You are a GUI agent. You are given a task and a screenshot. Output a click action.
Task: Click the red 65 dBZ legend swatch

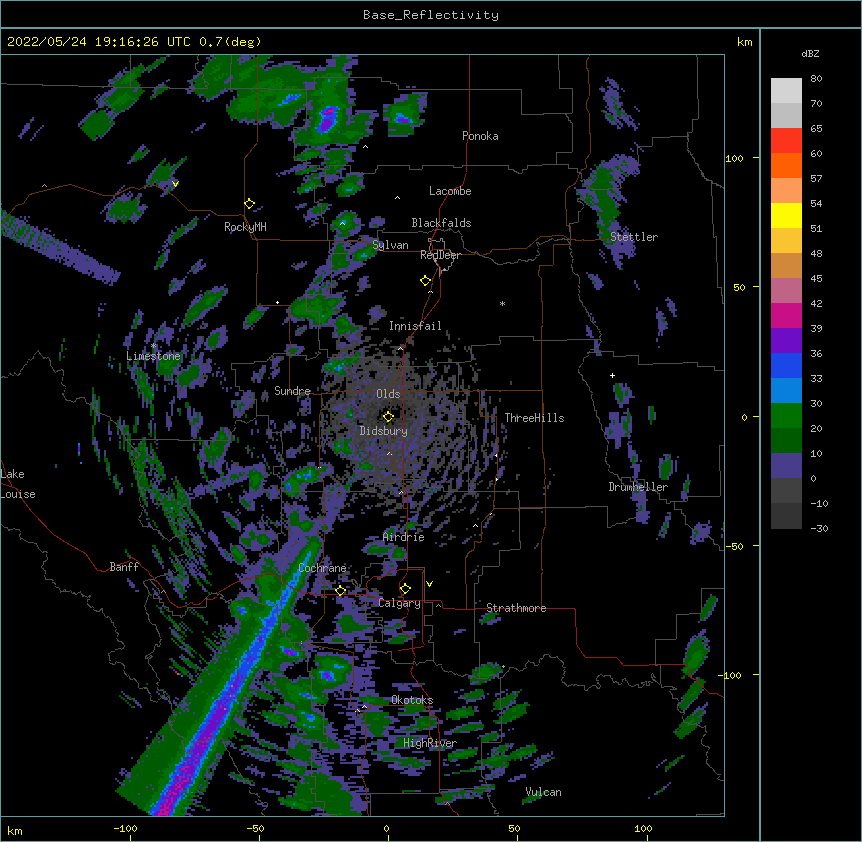point(786,140)
